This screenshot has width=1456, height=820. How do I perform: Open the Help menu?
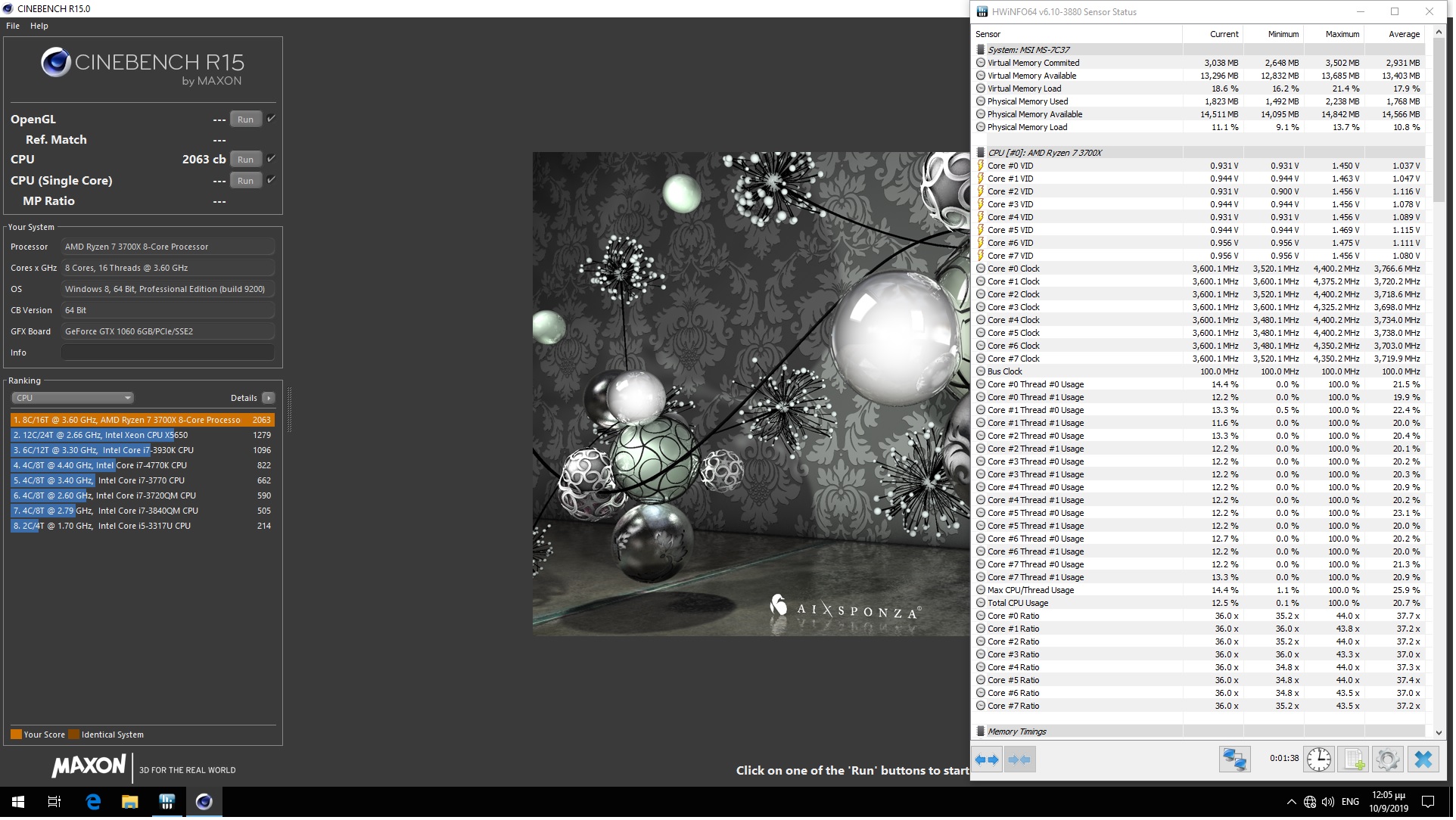click(39, 26)
